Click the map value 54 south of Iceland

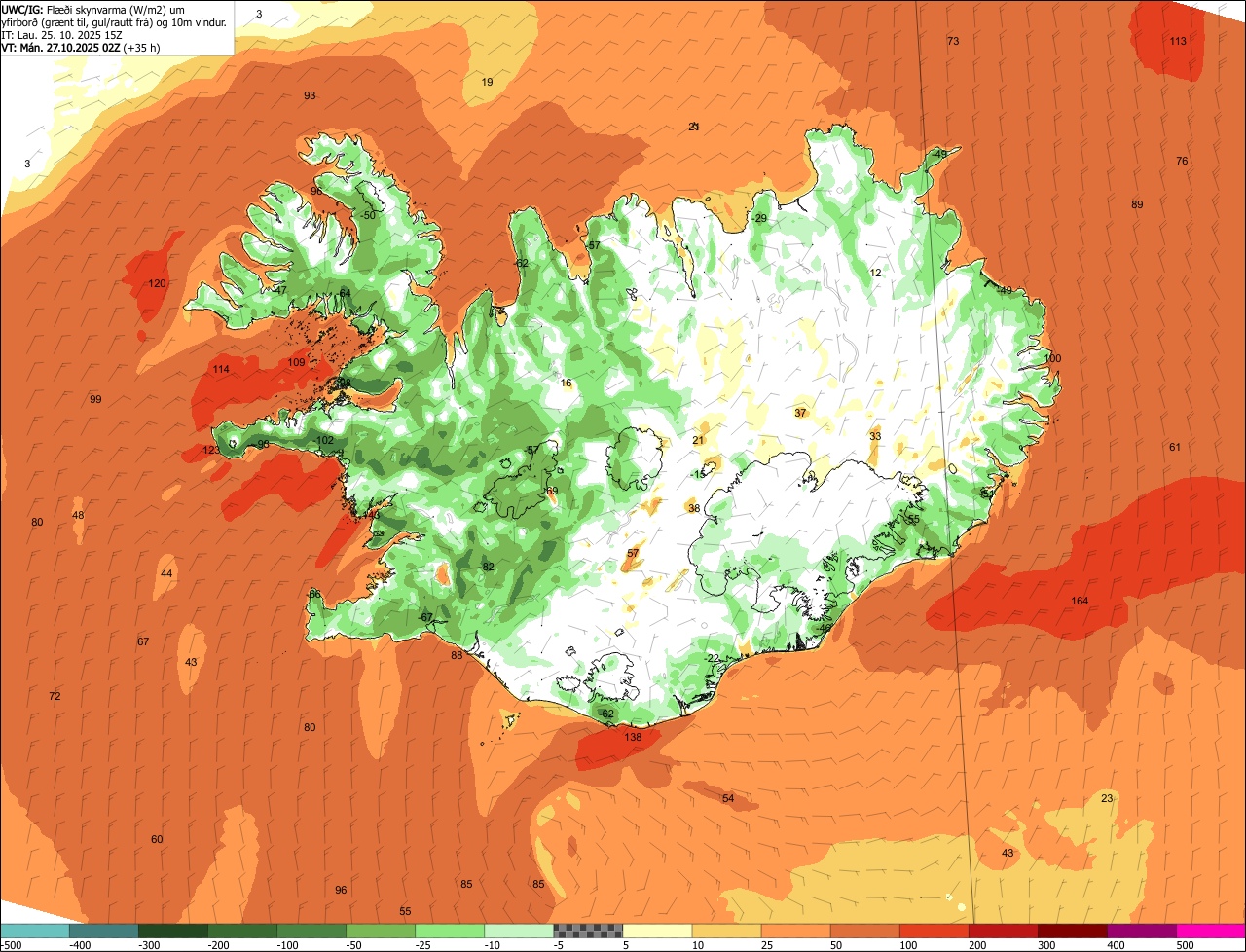pos(728,799)
